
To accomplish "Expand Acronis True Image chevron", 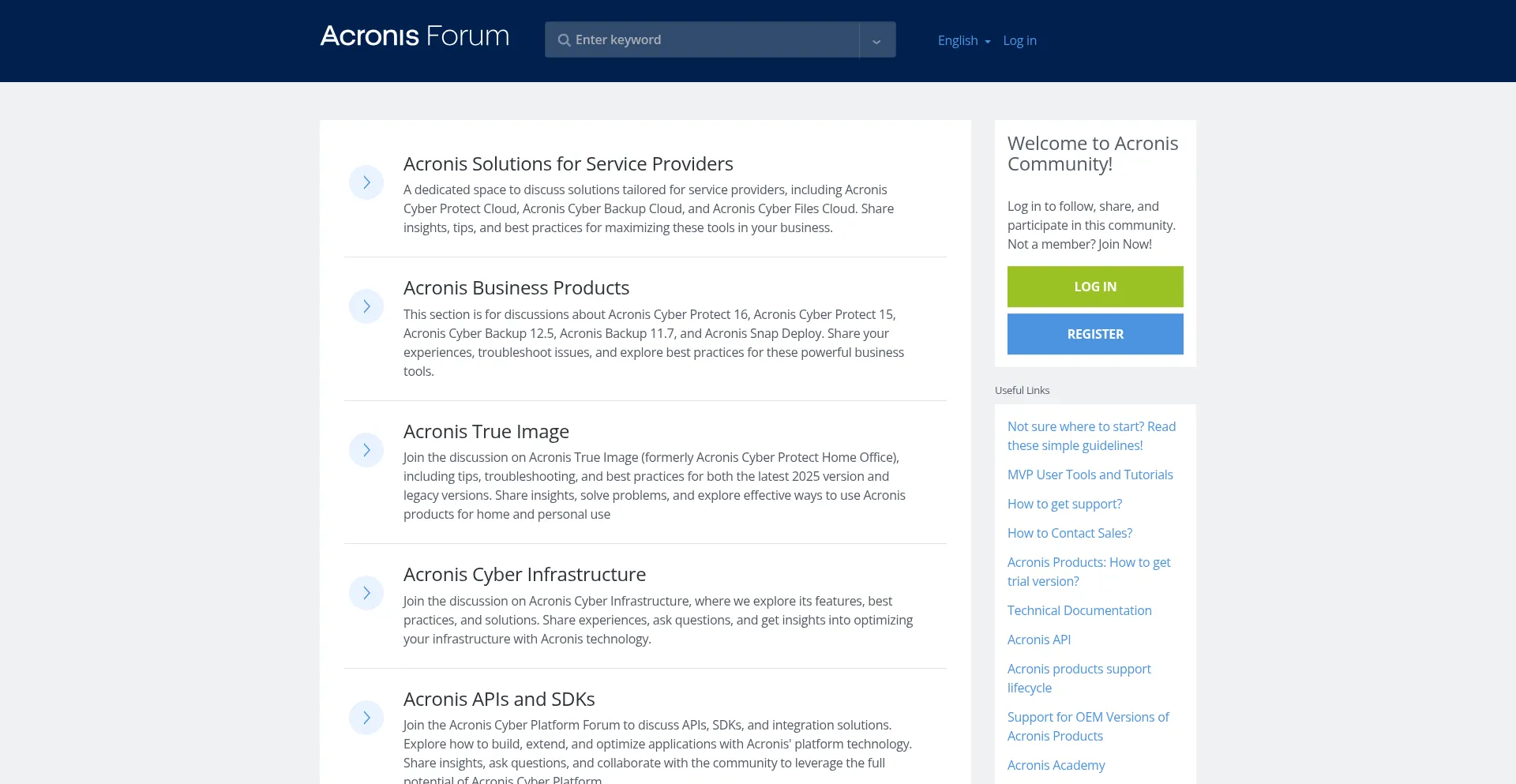I will (366, 450).
